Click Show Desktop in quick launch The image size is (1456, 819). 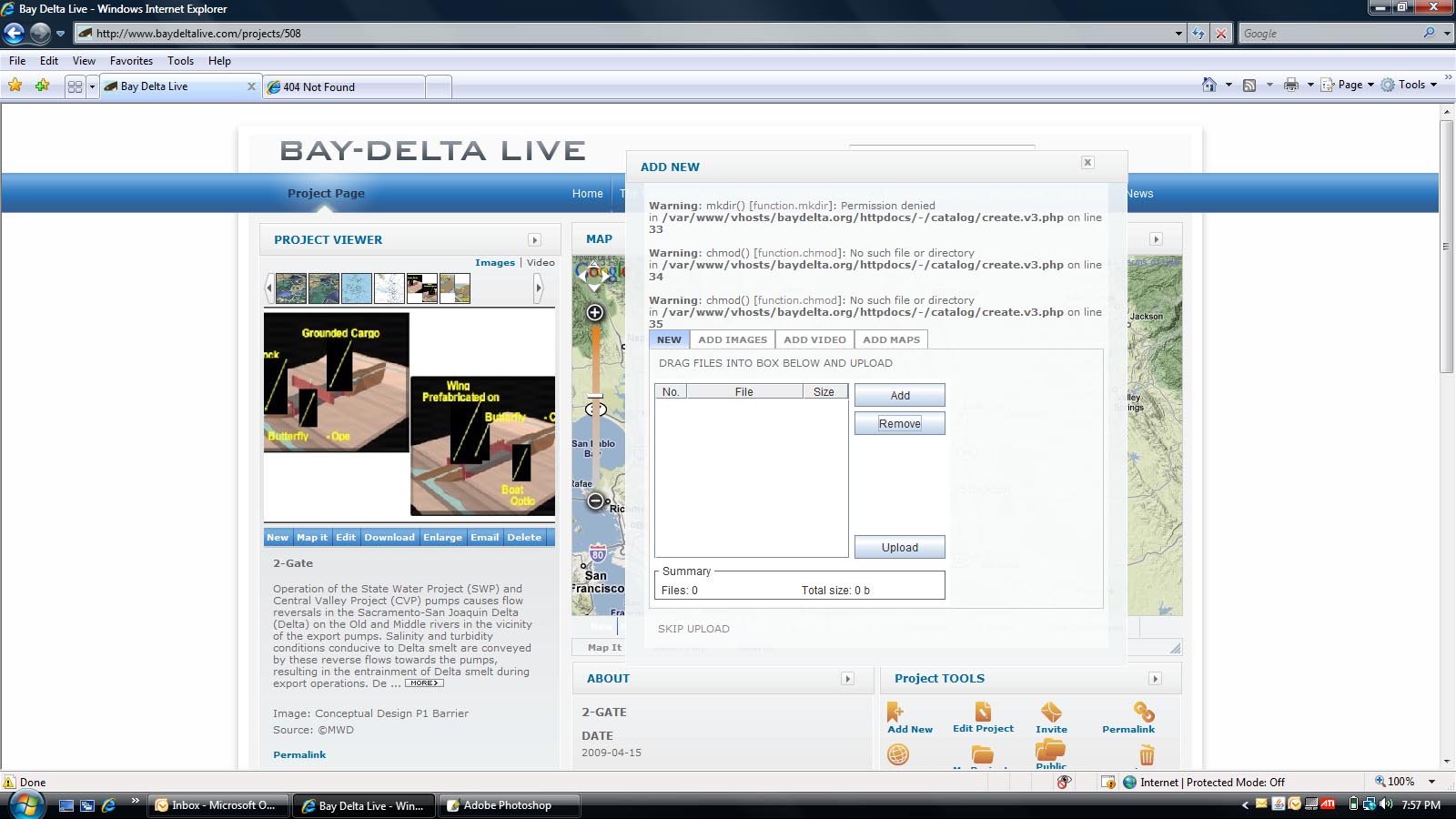(x=66, y=805)
